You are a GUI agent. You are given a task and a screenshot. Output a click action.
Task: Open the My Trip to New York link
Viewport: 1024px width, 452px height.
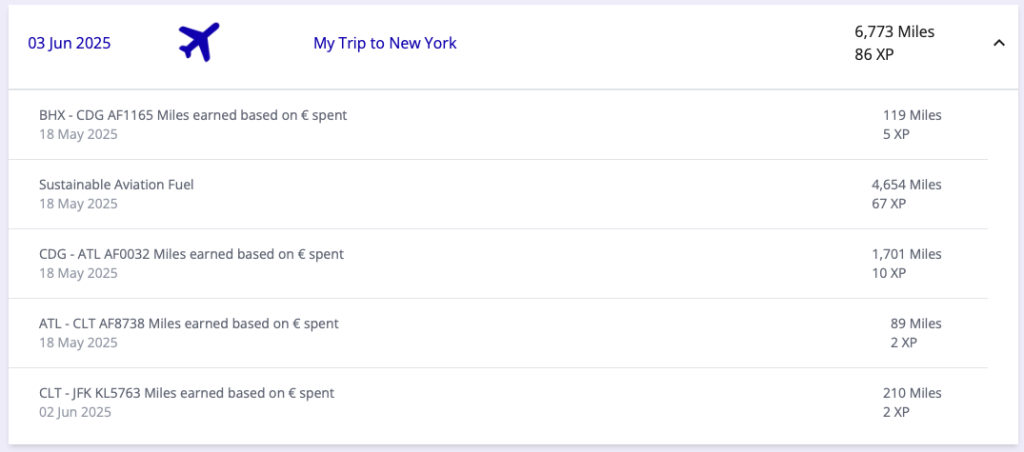point(385,43)
